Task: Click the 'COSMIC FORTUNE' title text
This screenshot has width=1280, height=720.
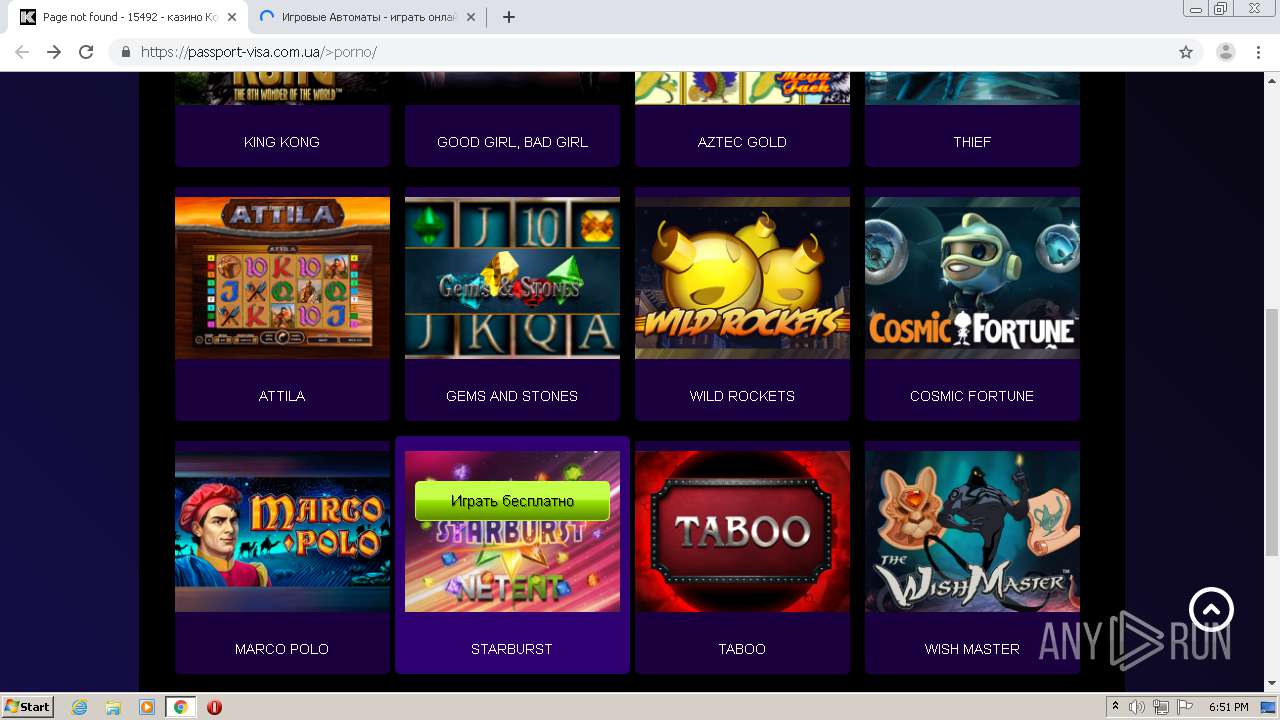Action: click(972, 396)
